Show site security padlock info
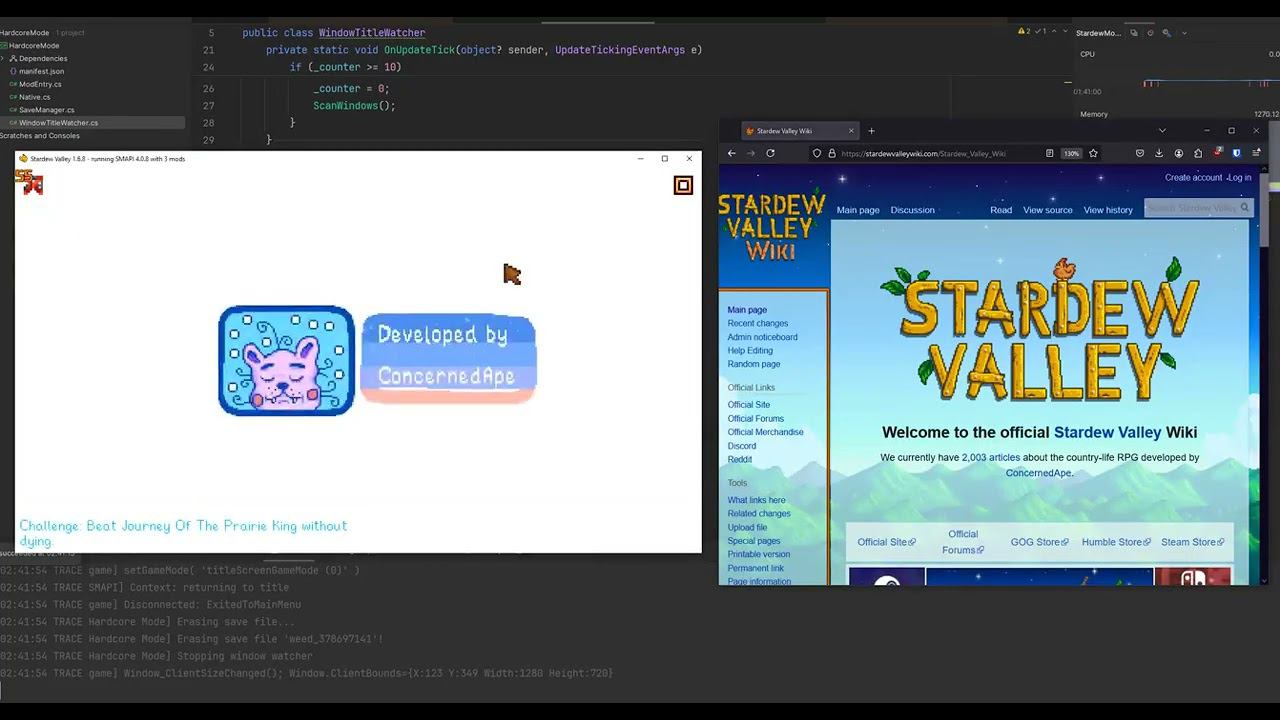 coord(831,153)
